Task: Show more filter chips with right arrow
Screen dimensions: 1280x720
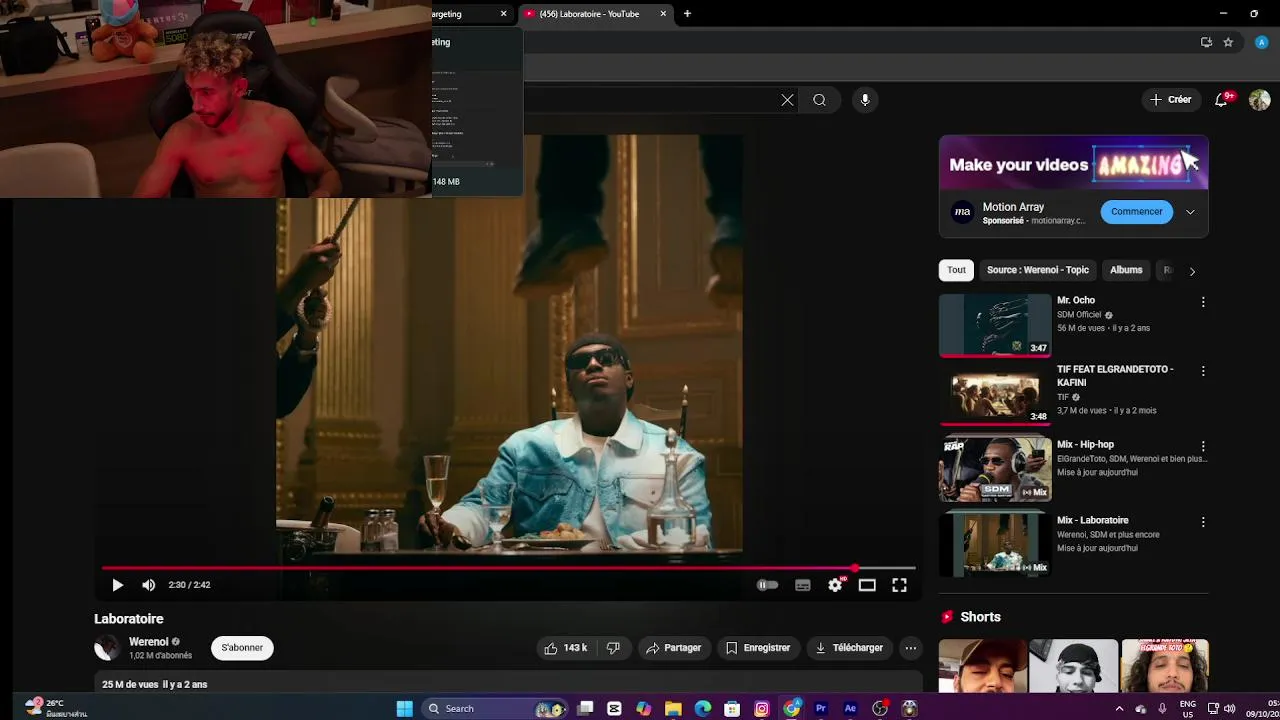Action: (1192, 271)
